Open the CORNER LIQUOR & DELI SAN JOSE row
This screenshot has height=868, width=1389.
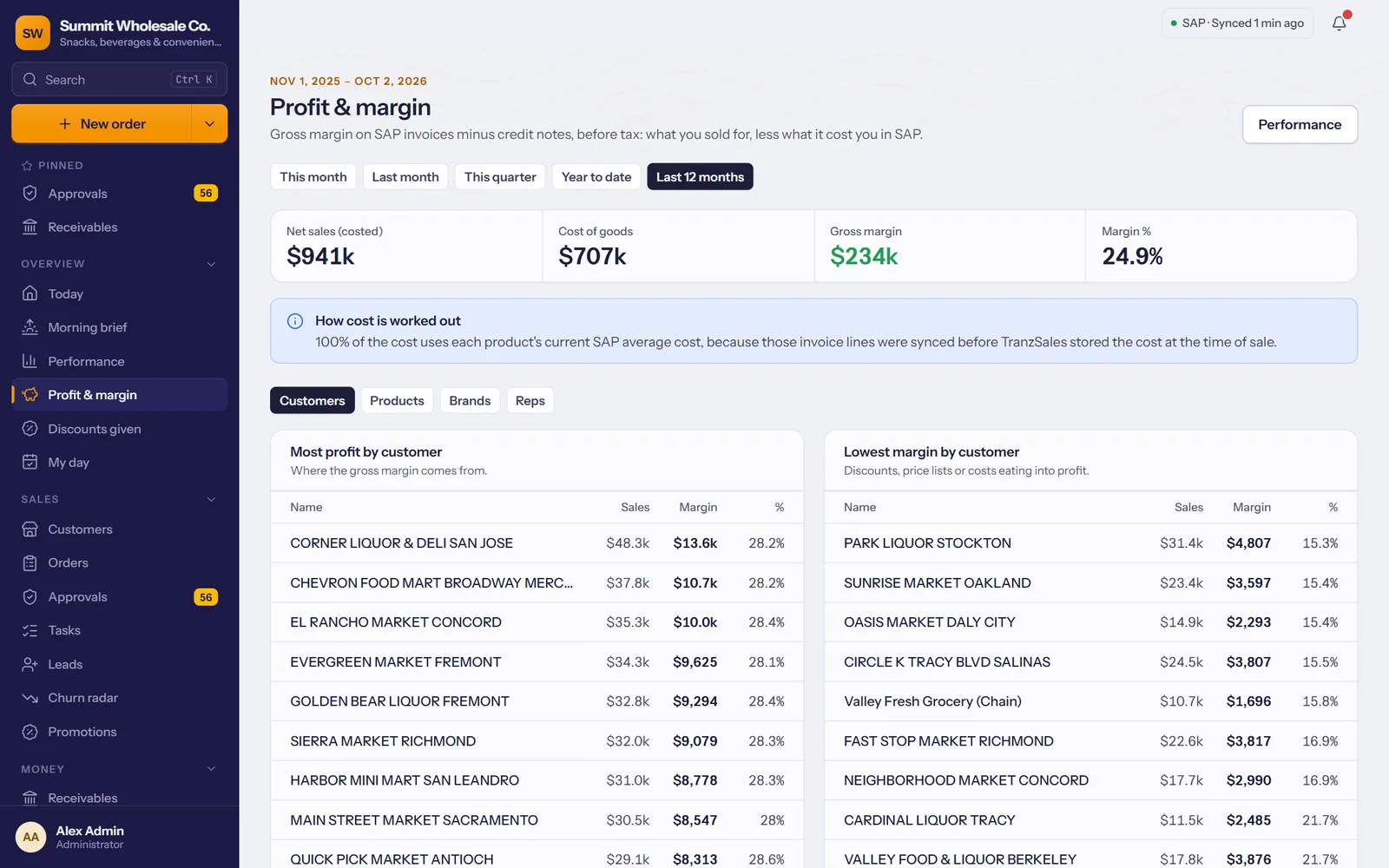tap(537, 543)
